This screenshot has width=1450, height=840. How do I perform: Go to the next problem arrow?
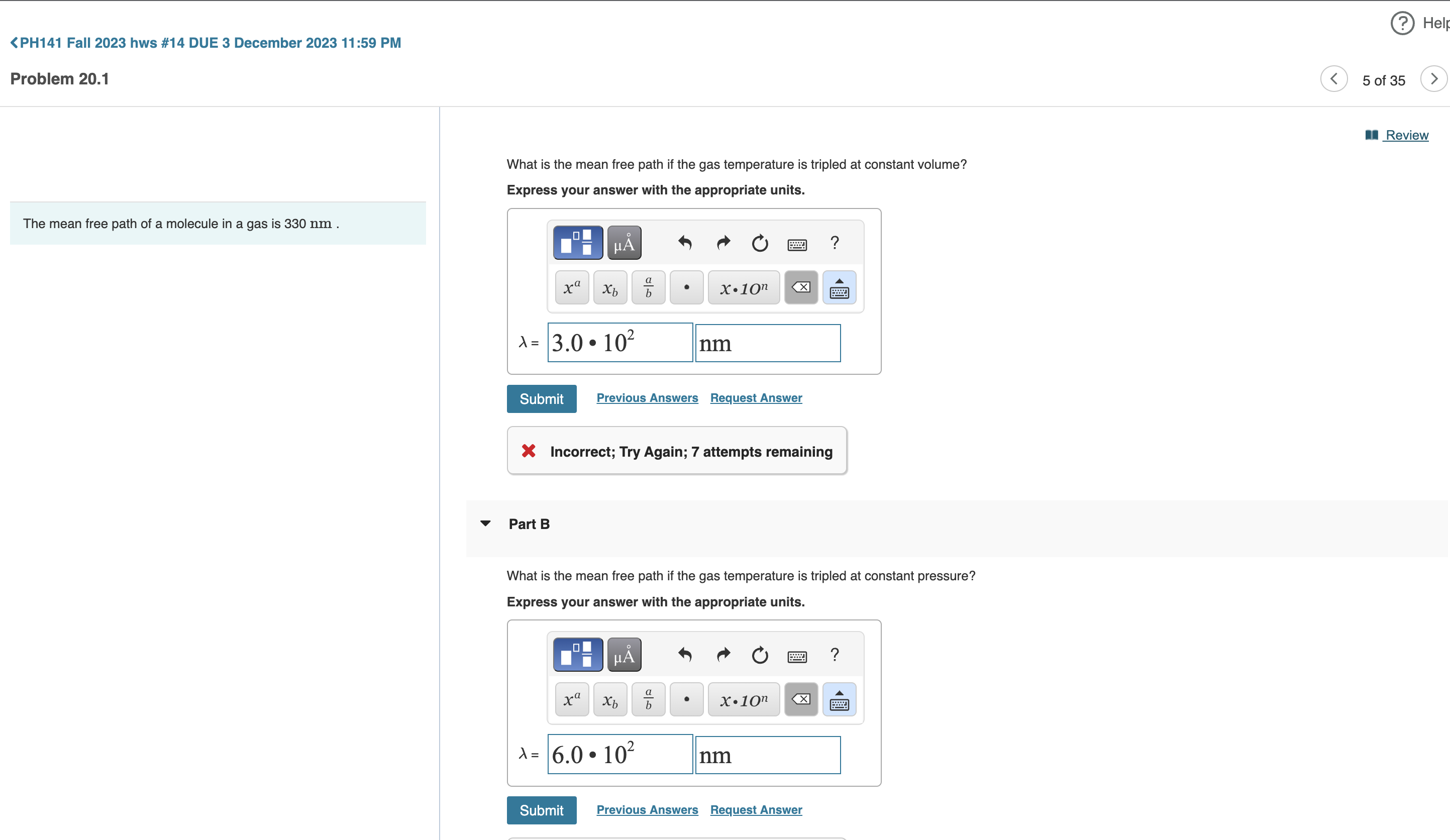[1434, 79]
